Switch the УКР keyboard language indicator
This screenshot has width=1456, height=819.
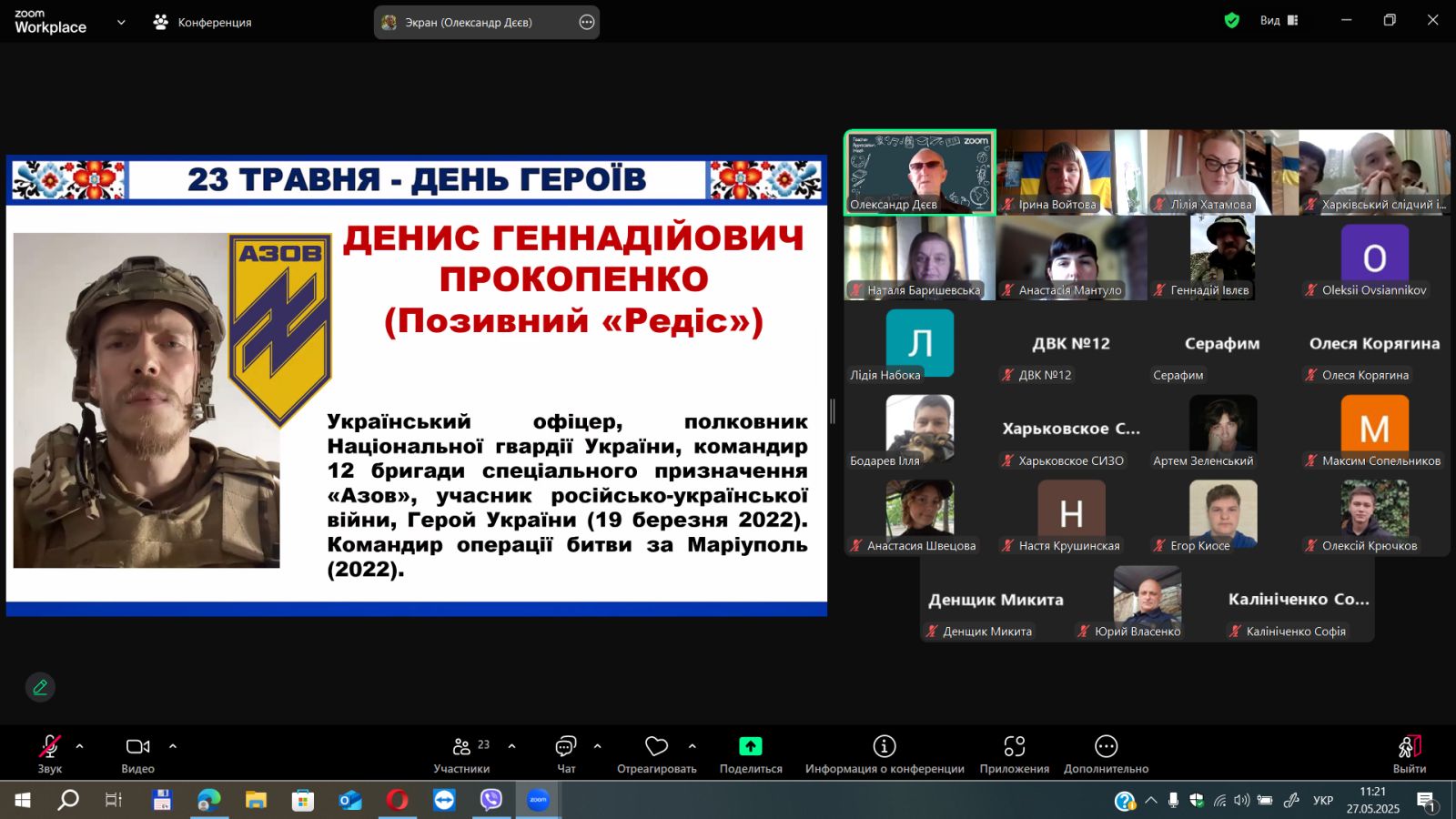[1323, 801]
